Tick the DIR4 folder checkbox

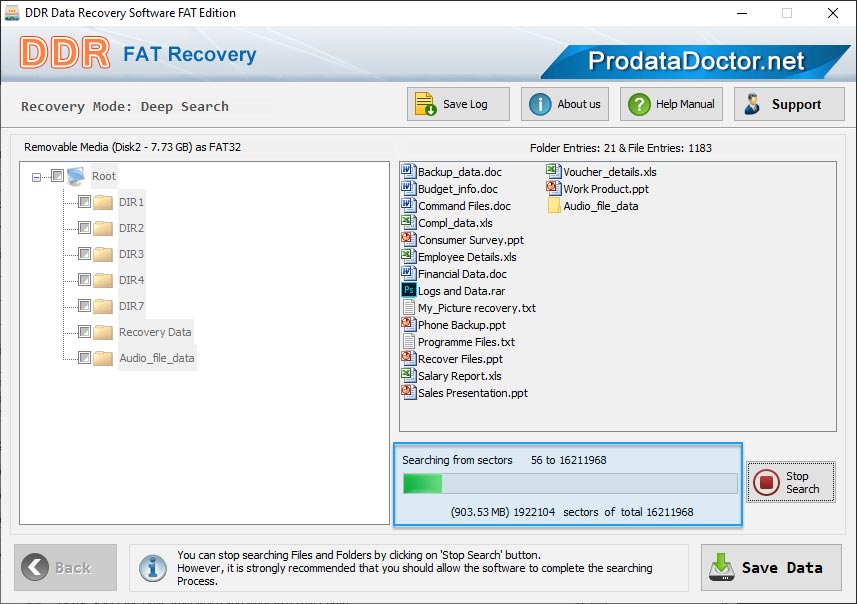click(84, 280)
